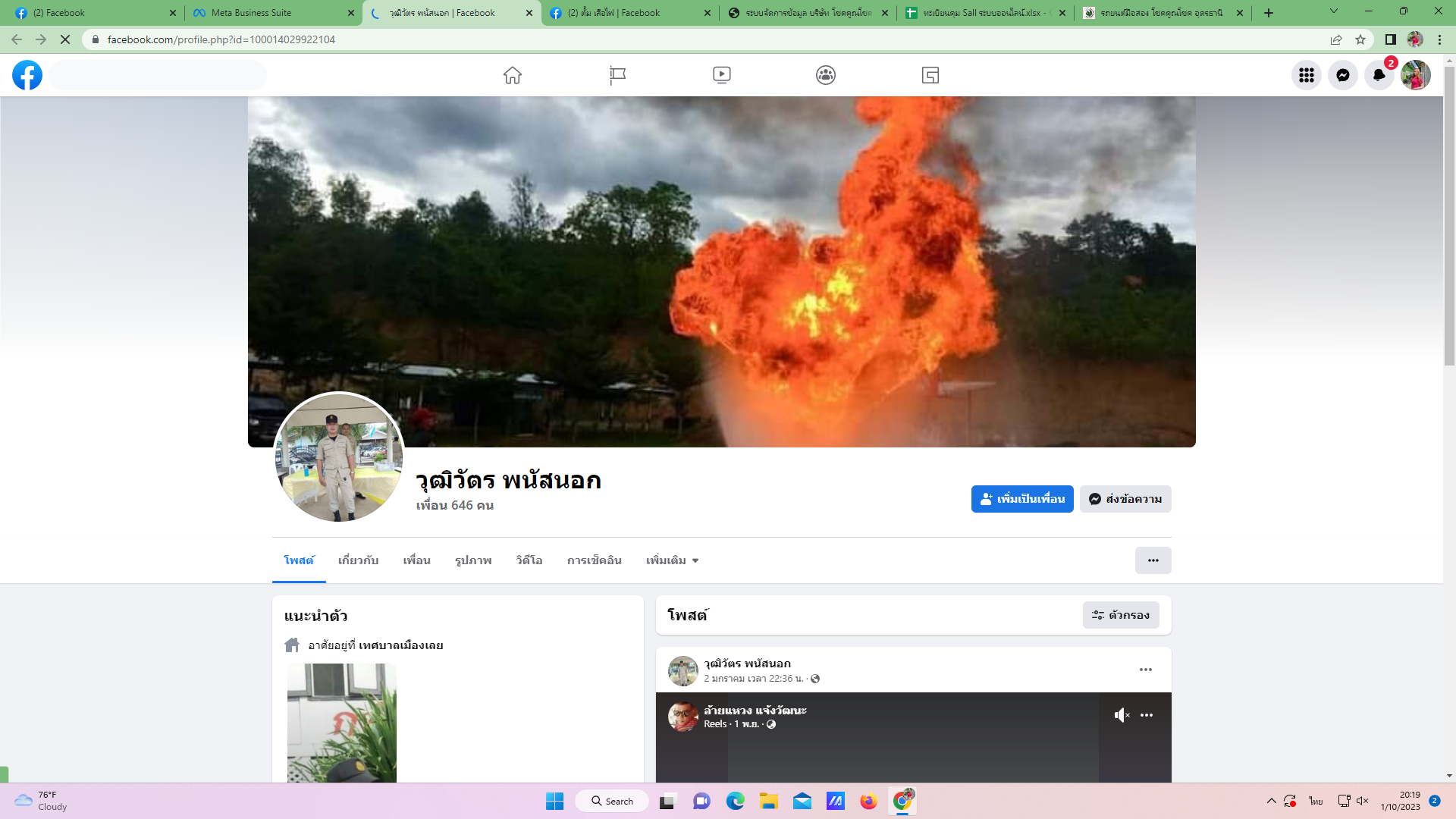Bookmark this page with star icon
This screenshot has width=1456, height=819.
1360,39
